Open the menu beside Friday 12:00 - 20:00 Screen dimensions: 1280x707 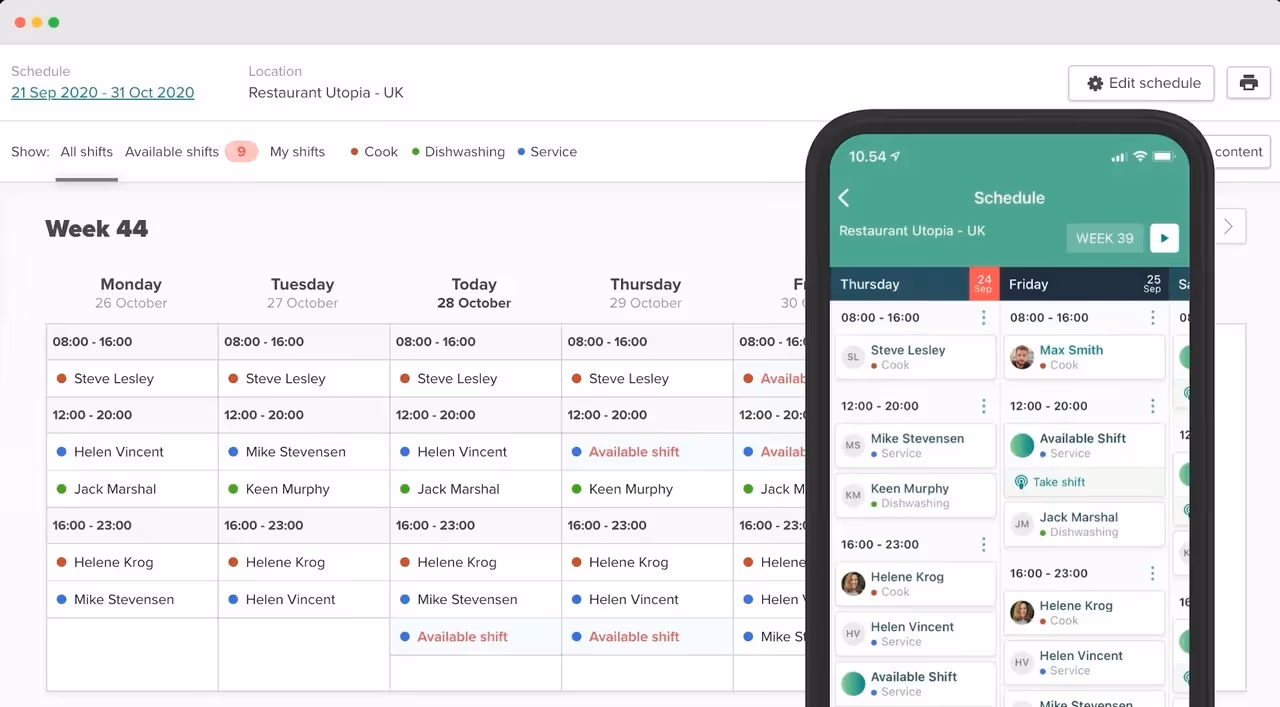click(x=1152, y=406)
